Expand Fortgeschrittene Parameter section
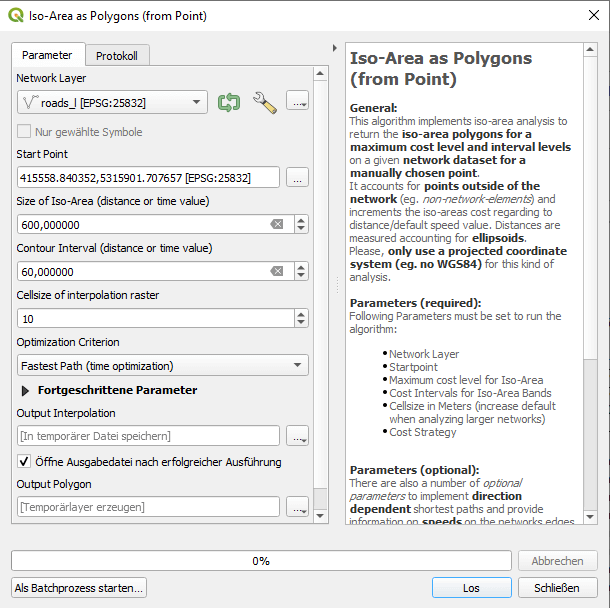The width and height of the screenshot is (610, 608). click(26, 391)
